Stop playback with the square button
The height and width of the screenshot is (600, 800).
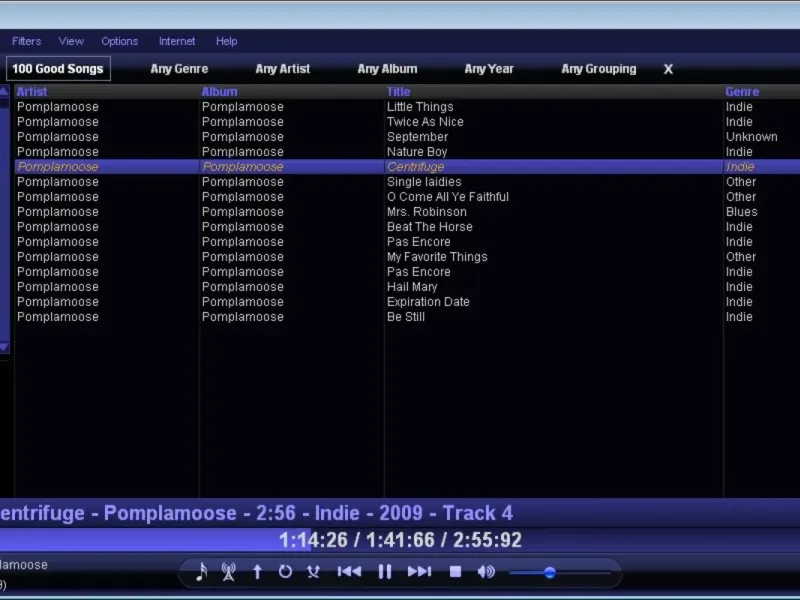(x=455, y=572)
